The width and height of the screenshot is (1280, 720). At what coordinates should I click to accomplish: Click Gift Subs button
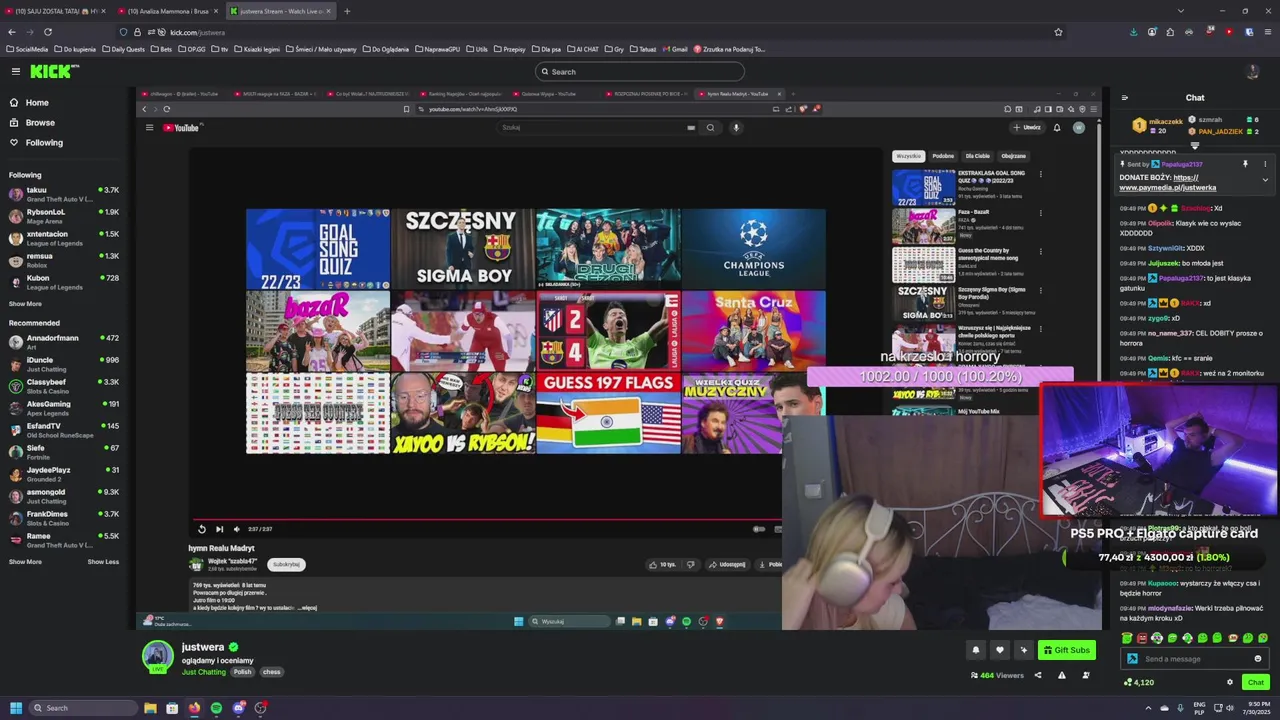[1066, 650]
